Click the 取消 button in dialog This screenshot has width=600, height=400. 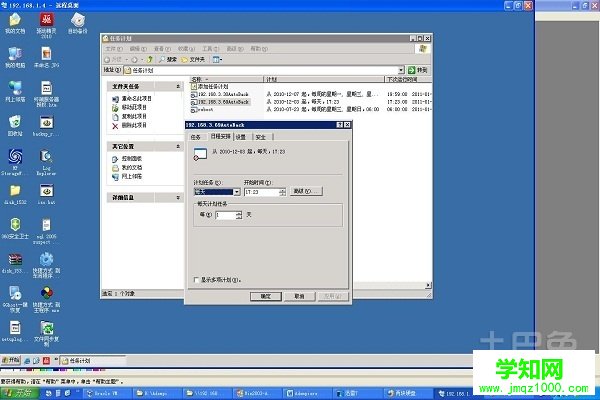tap(299, 296)
